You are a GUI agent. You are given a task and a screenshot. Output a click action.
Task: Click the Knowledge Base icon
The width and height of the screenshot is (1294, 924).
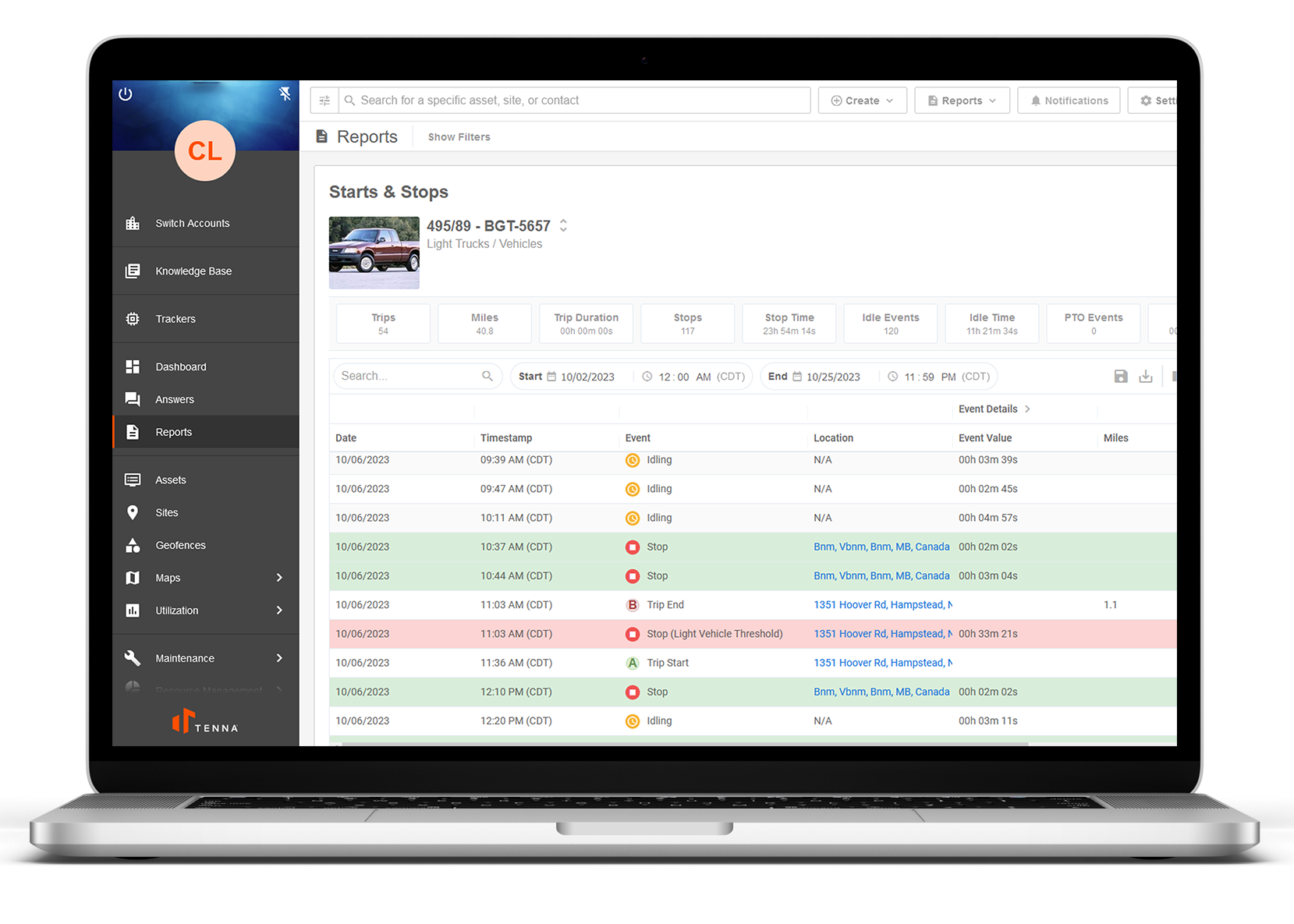coord(133,271)
